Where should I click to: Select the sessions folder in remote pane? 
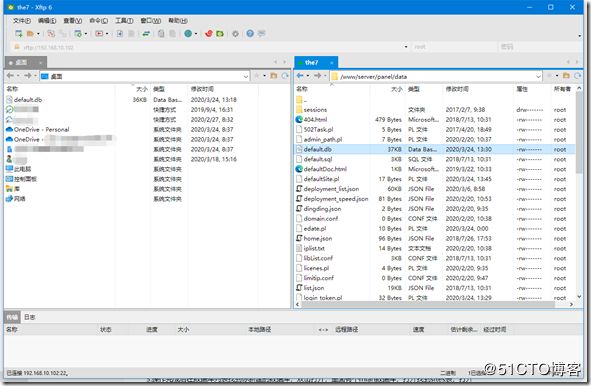click(315, 110)
